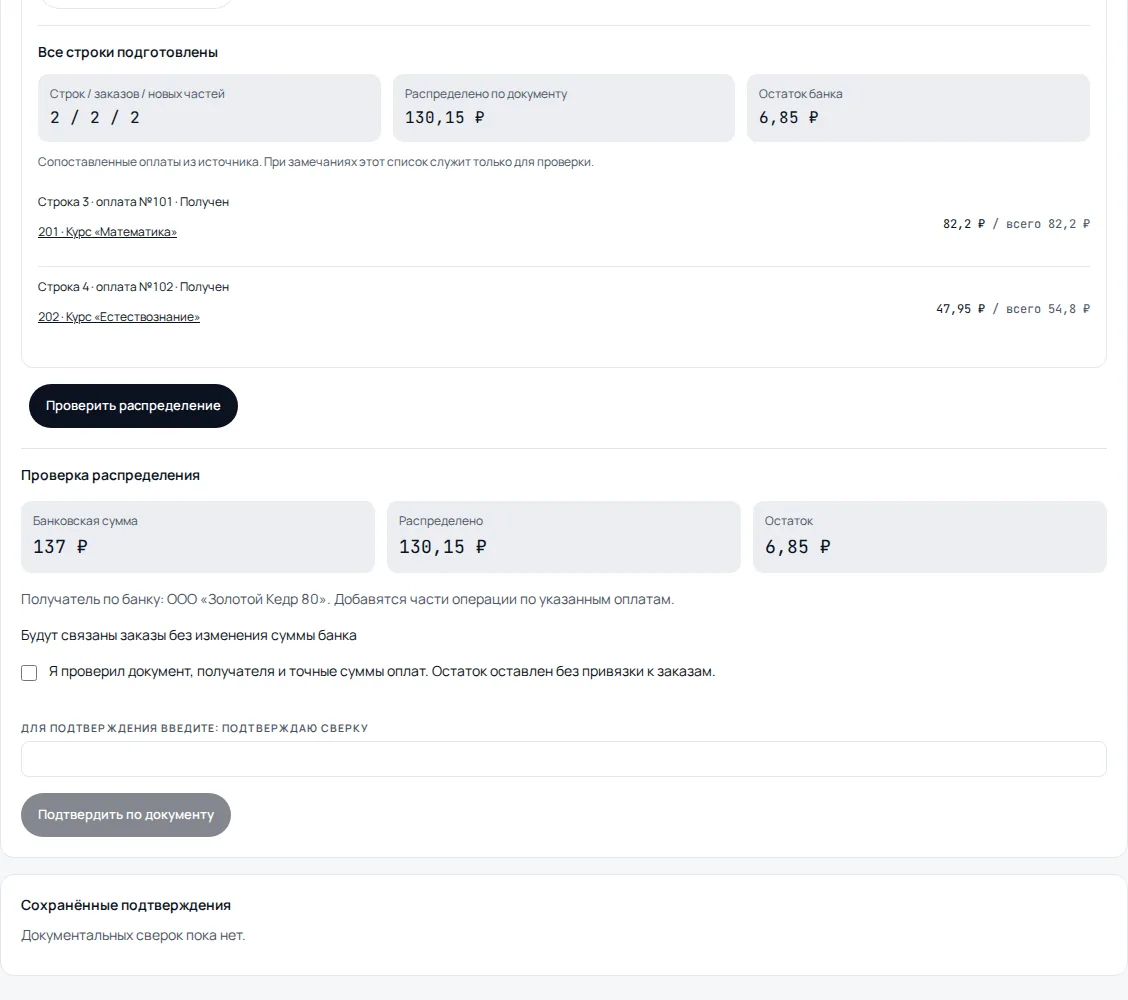
Task: Click the "Банковская сумма" value 137 ₽
Action: [60, 547]
